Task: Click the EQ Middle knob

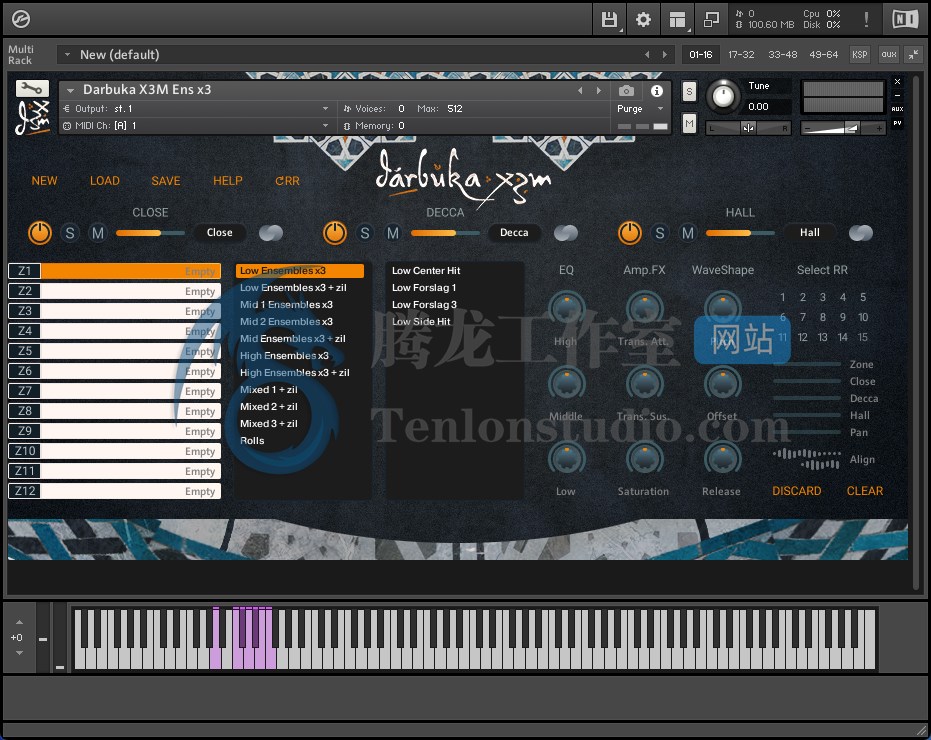Action: tap(566, 383)
